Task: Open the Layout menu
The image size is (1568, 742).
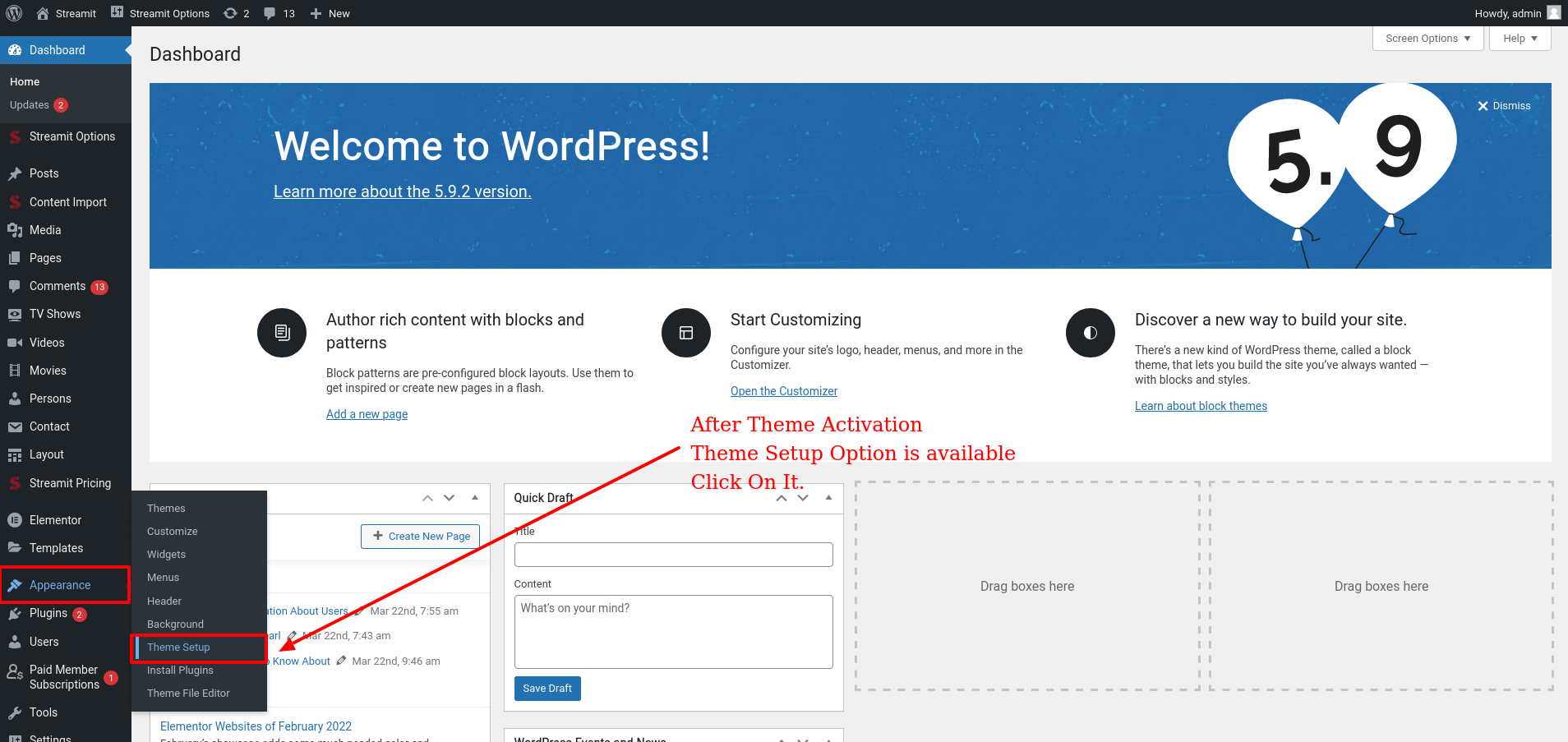Action: click(66, 454)
